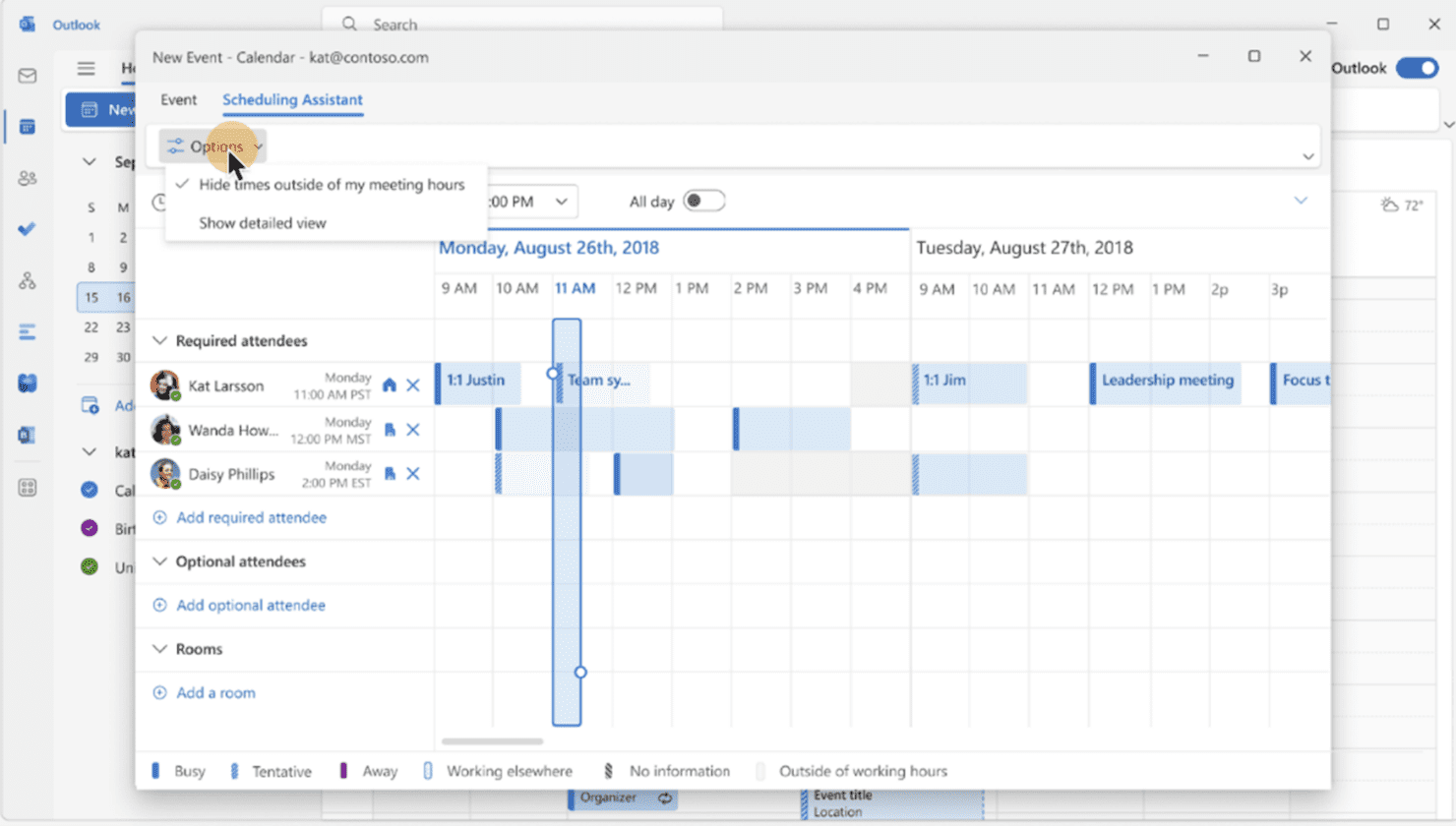Expand the Rooms section chevron
Image resolution: width=1456 pixels, height=826 pixels.
(159, 649)
